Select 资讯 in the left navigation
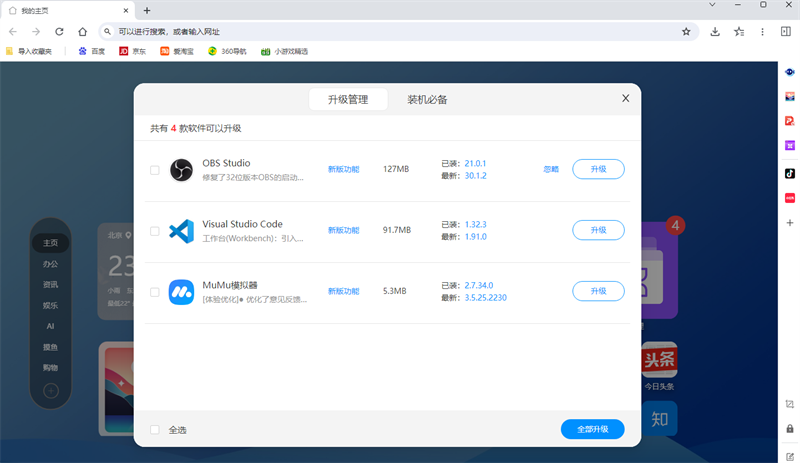This screenshot has width=800, height=463. 51,284
